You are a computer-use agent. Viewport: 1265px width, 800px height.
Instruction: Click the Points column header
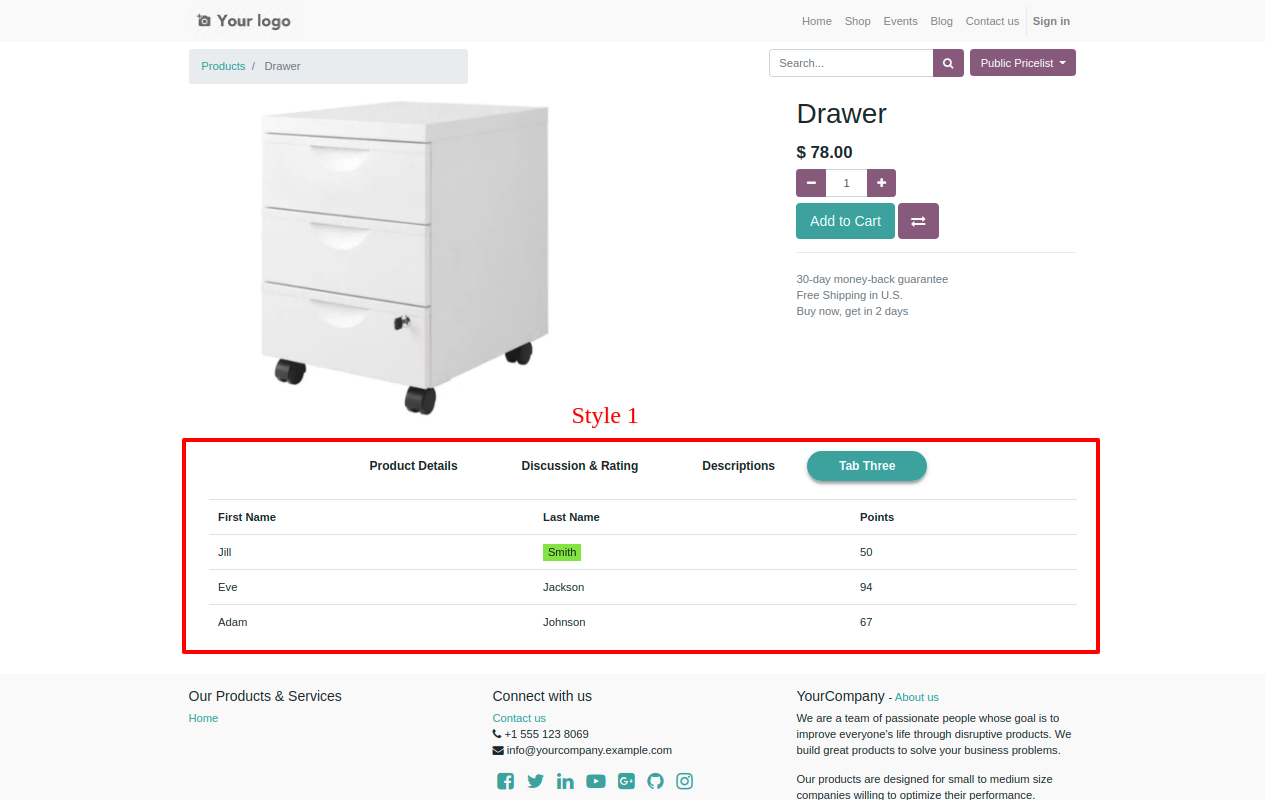[877, 517]
